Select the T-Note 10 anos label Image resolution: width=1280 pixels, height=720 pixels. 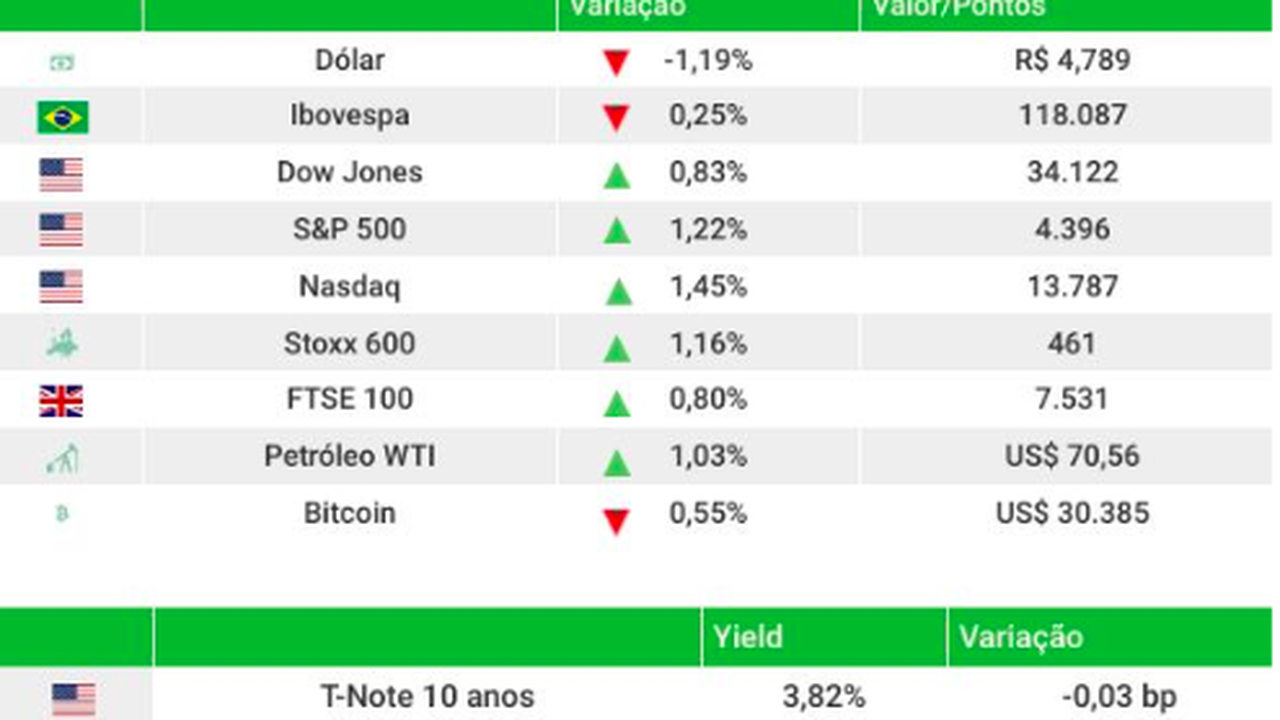tap(427, 696)
